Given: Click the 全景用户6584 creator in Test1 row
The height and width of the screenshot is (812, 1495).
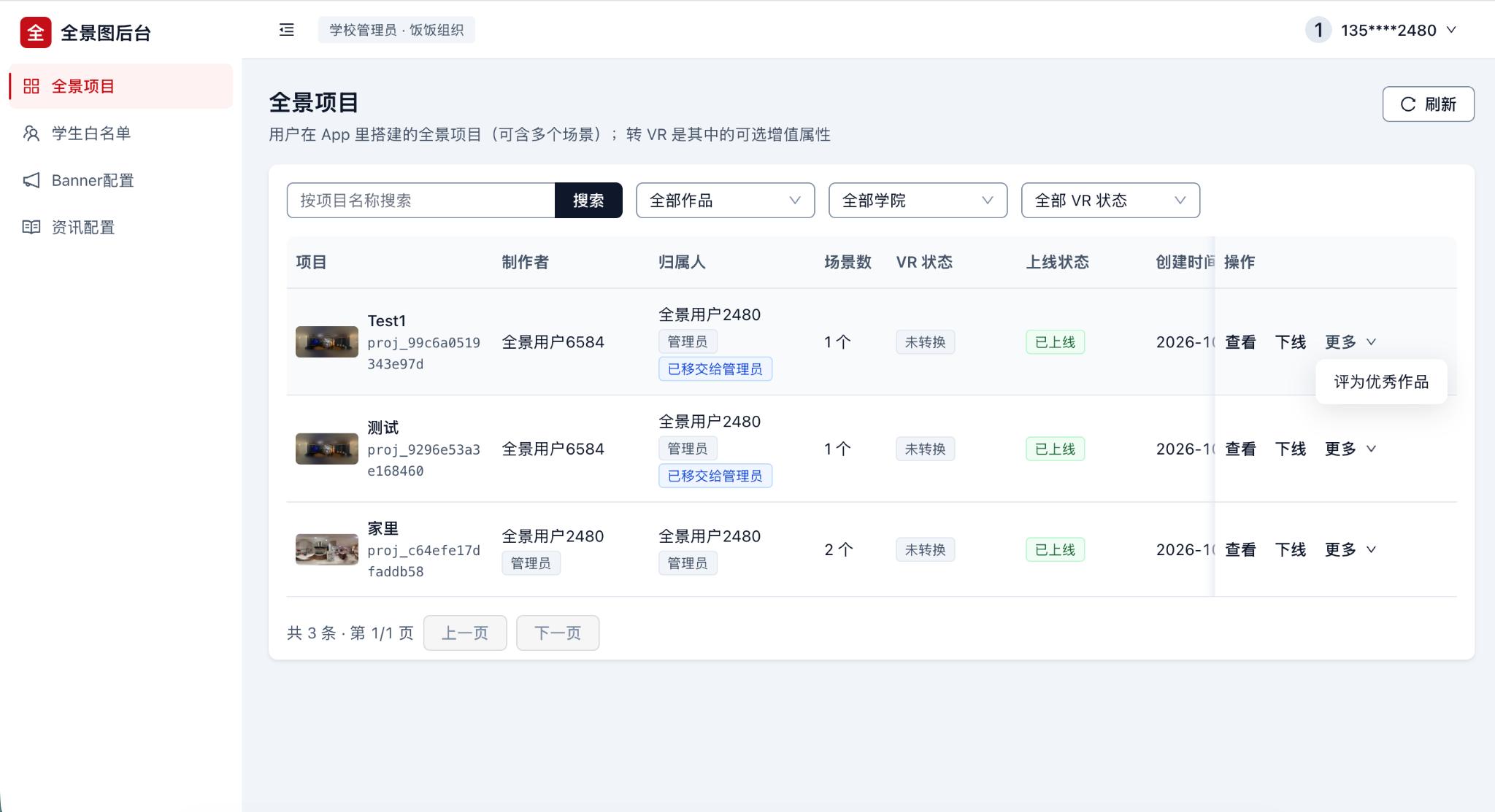Looking at the screenshot, I should [553, 342].
